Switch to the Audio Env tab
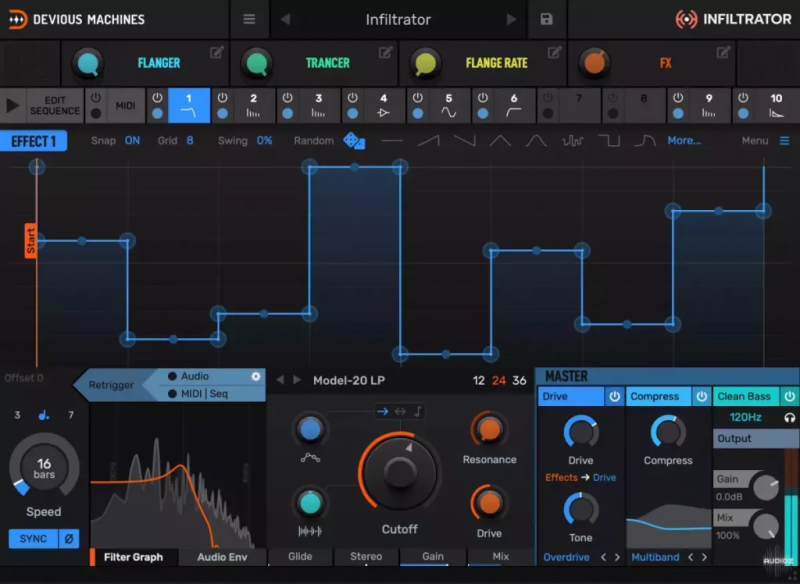The image size is (800, 584). [222, 558]
